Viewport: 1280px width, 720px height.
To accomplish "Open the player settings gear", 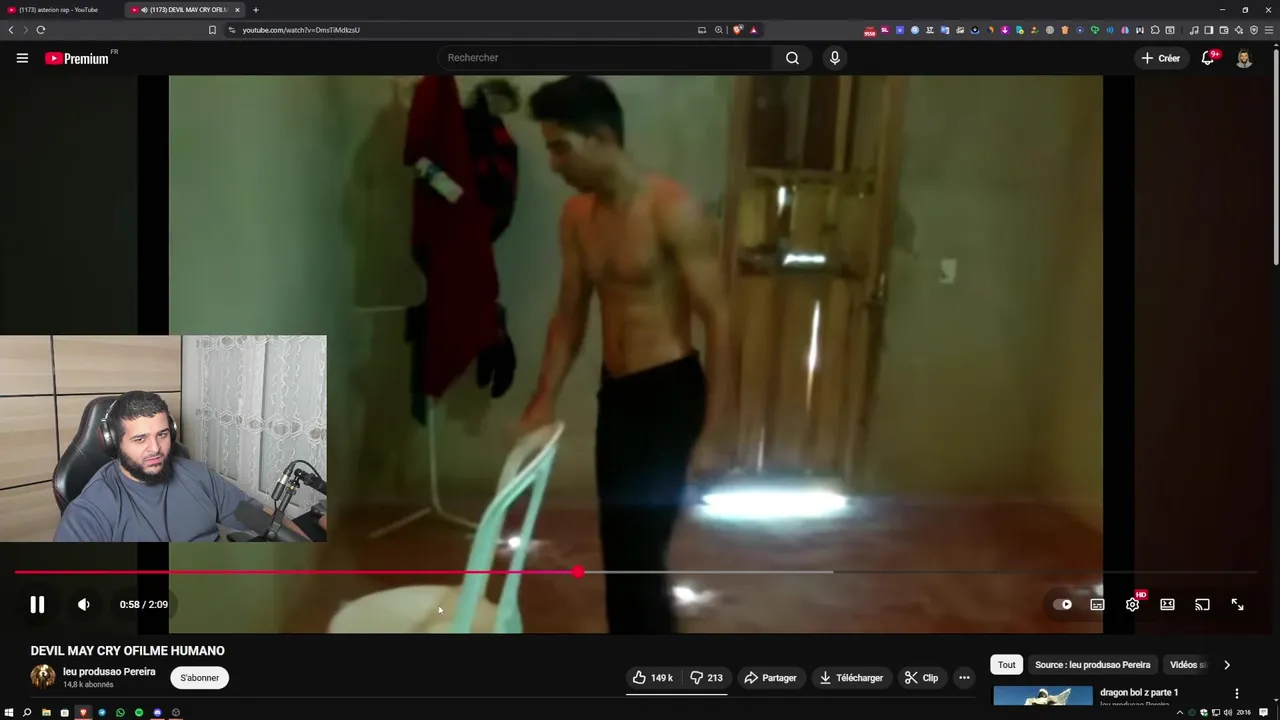I will pyautogui.click(x=1132, y=604).
